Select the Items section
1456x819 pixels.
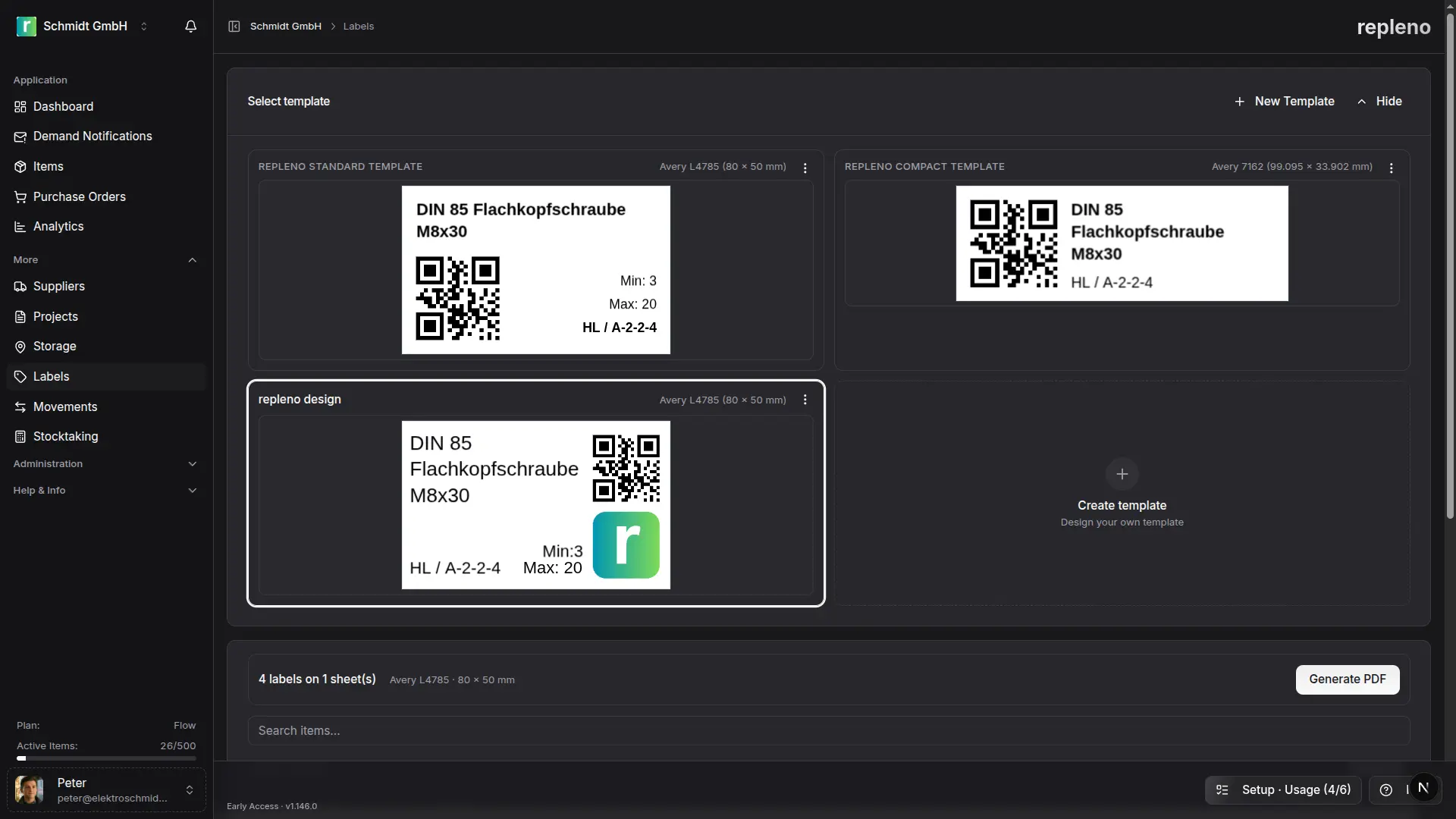click(x=47, y=166)
